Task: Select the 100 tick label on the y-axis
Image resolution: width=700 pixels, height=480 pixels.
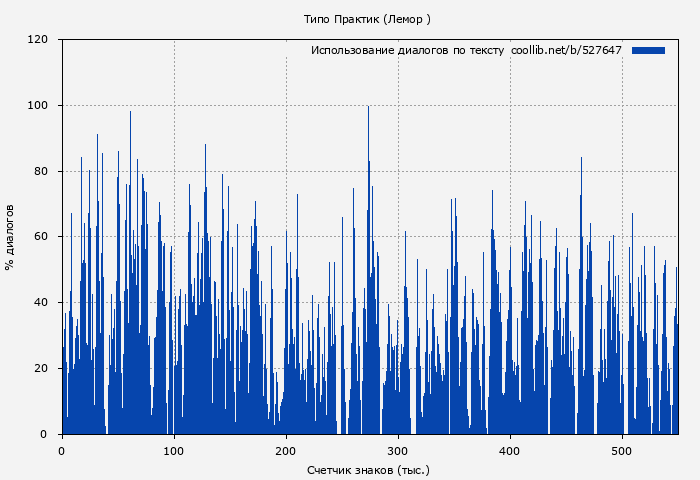Action: (x=38, y=106)
